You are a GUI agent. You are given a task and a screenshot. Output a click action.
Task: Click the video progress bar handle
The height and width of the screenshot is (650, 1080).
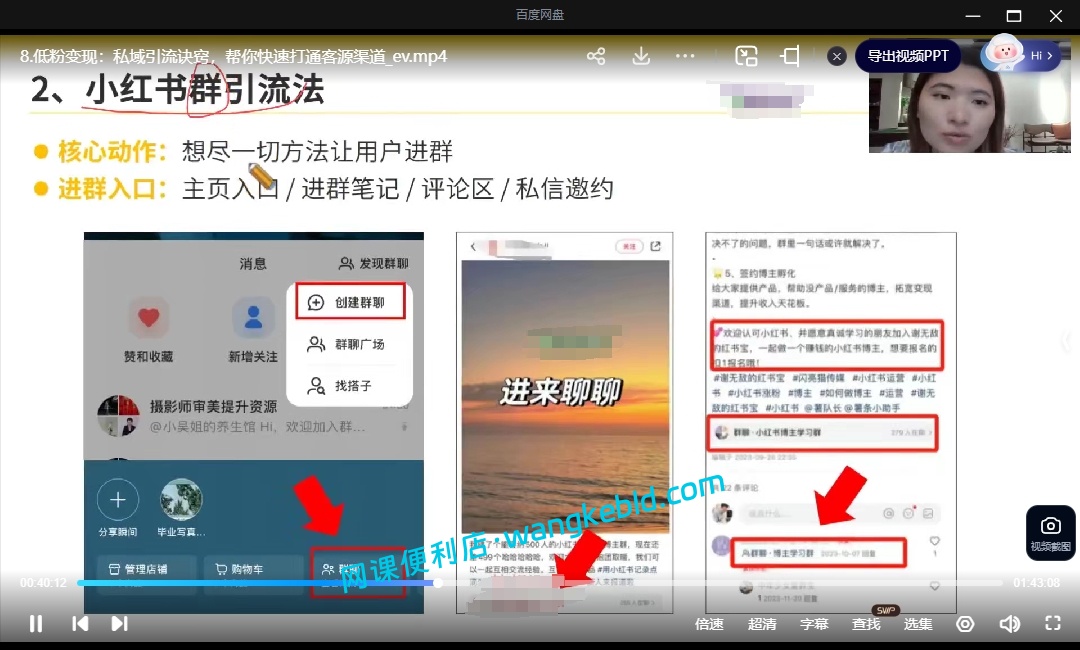pos(438,583)
